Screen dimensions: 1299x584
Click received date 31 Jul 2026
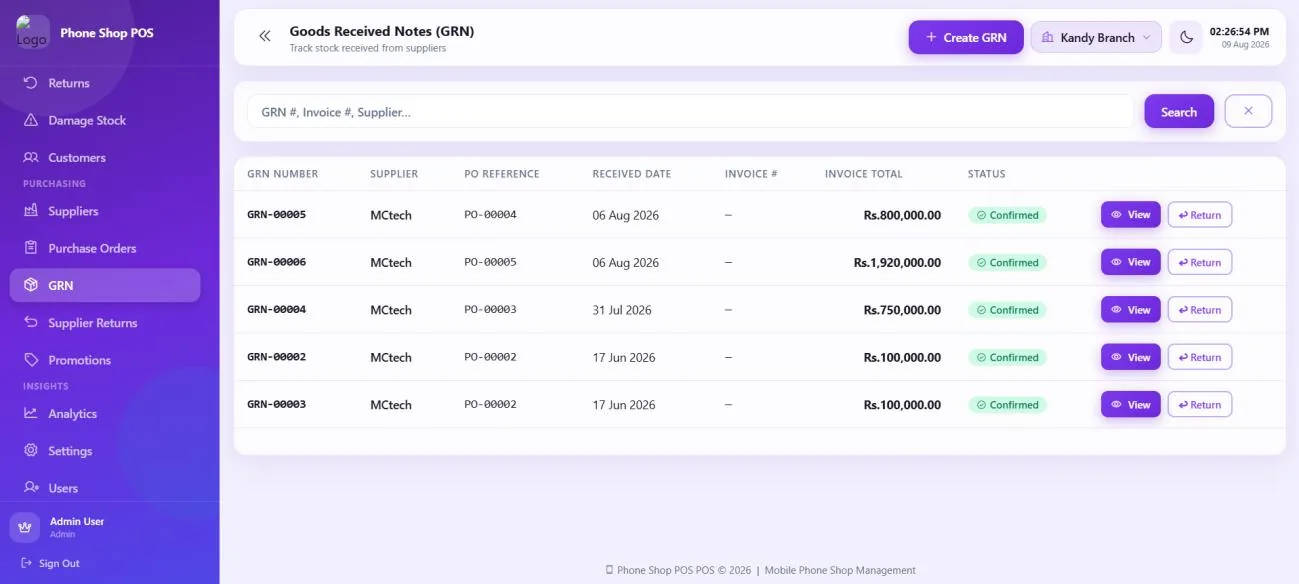[622, 310]
